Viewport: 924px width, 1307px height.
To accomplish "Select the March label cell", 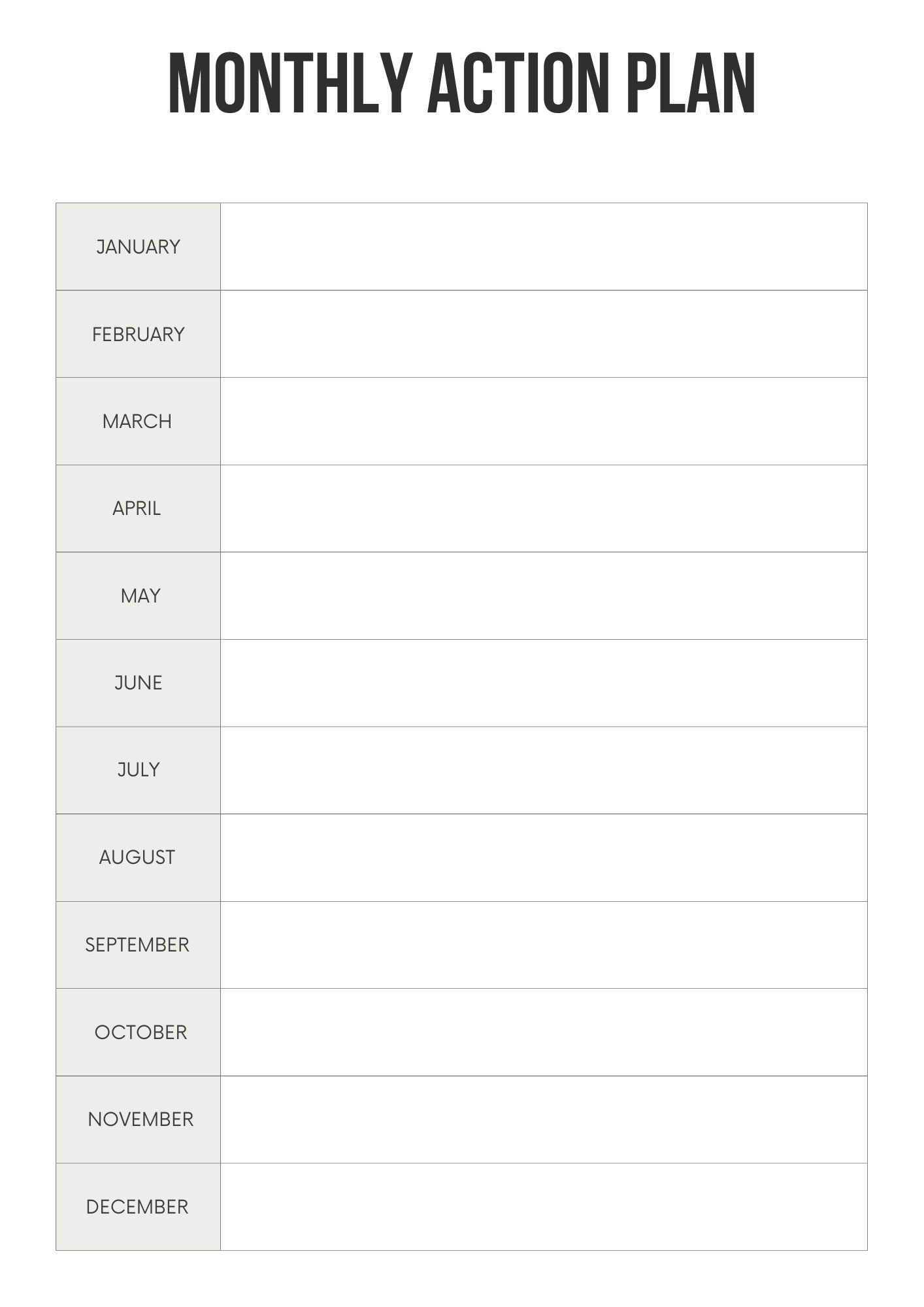I will point(138,422).
